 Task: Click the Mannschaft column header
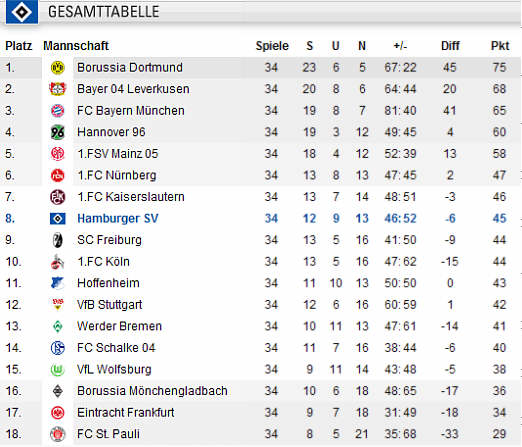(x=76, y=46)
